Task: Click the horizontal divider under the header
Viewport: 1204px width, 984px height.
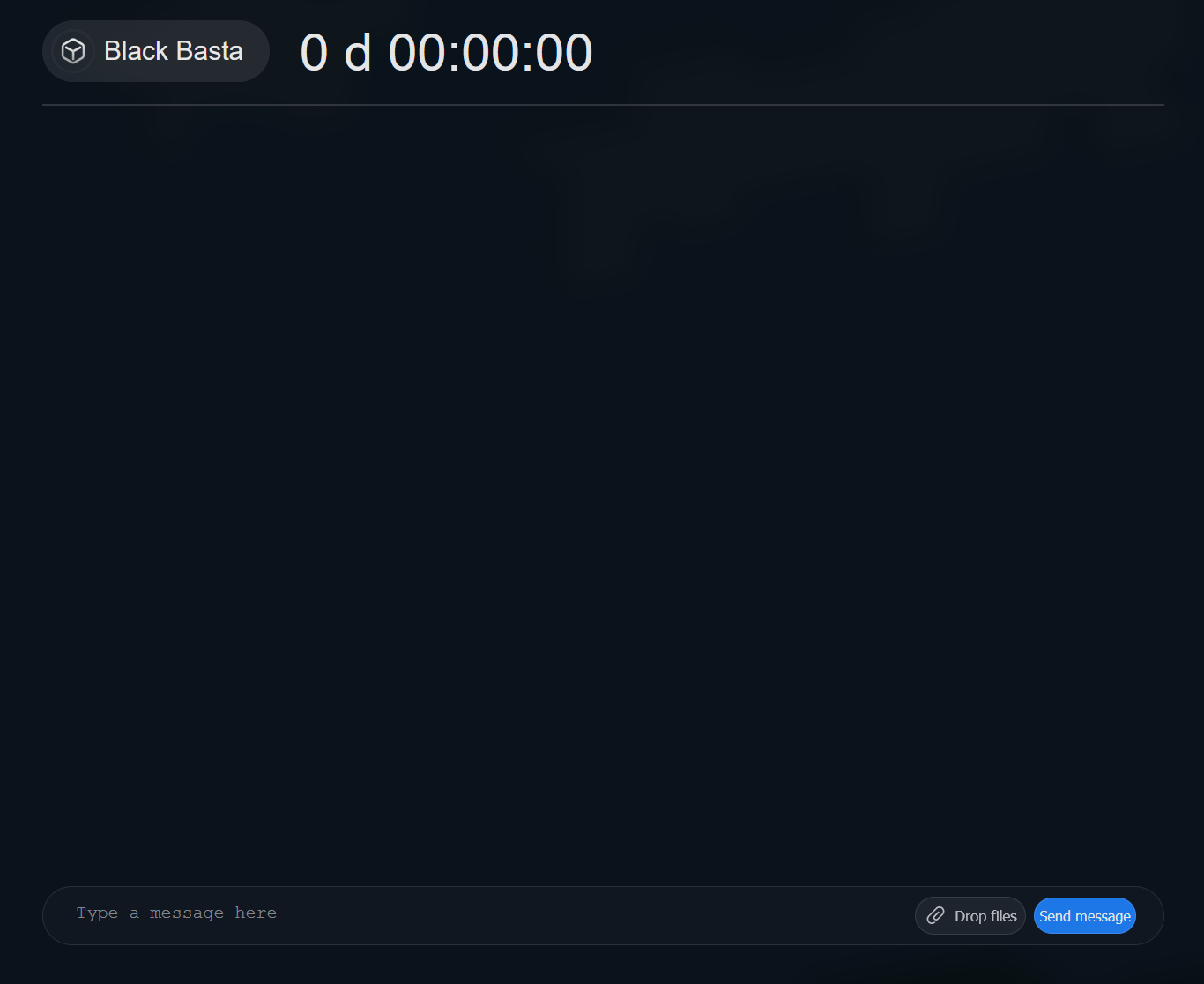Action: pos(603,105)
